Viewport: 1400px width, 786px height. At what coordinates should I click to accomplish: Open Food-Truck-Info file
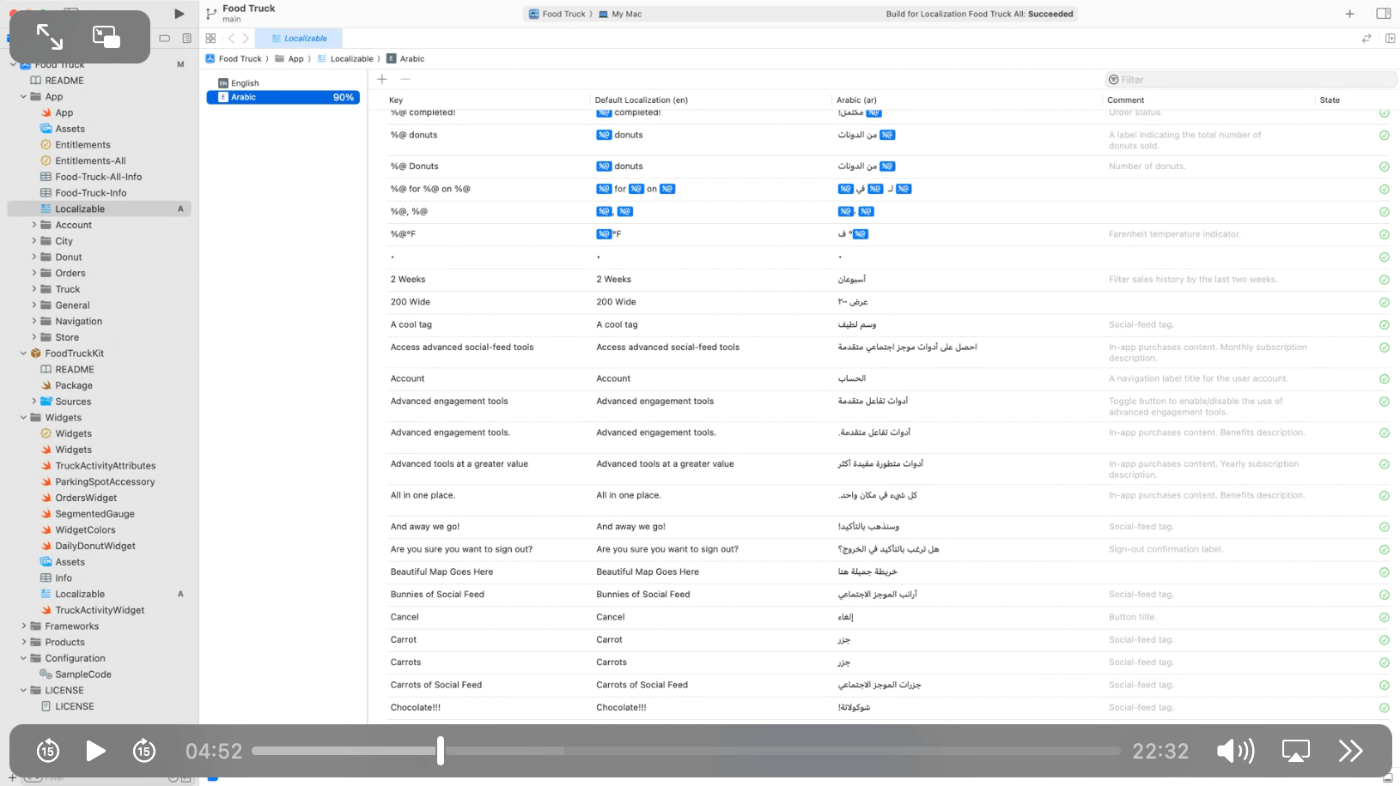coord(90,193)
